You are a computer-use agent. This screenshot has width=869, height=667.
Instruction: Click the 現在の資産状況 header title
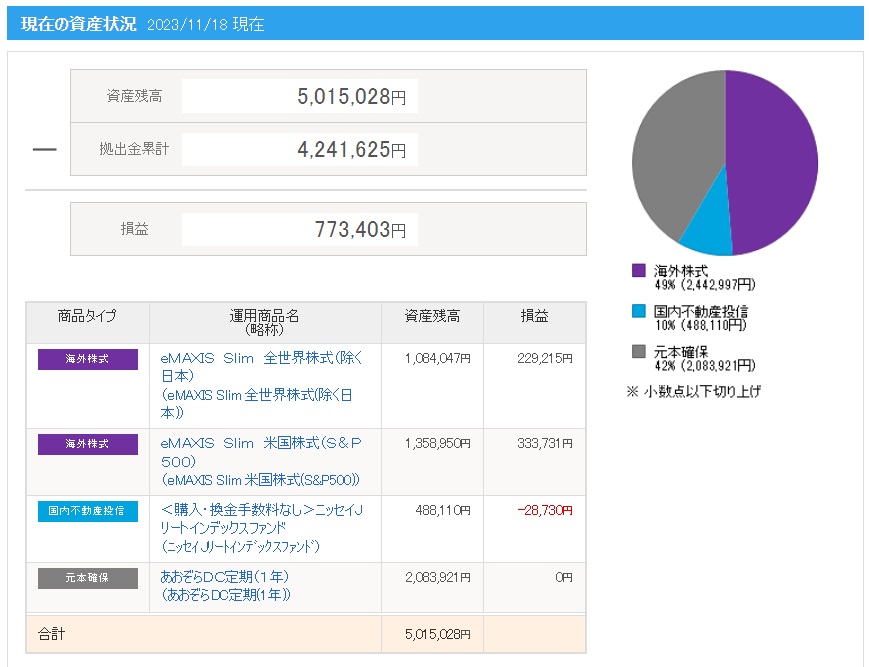[x=78, y=24]
